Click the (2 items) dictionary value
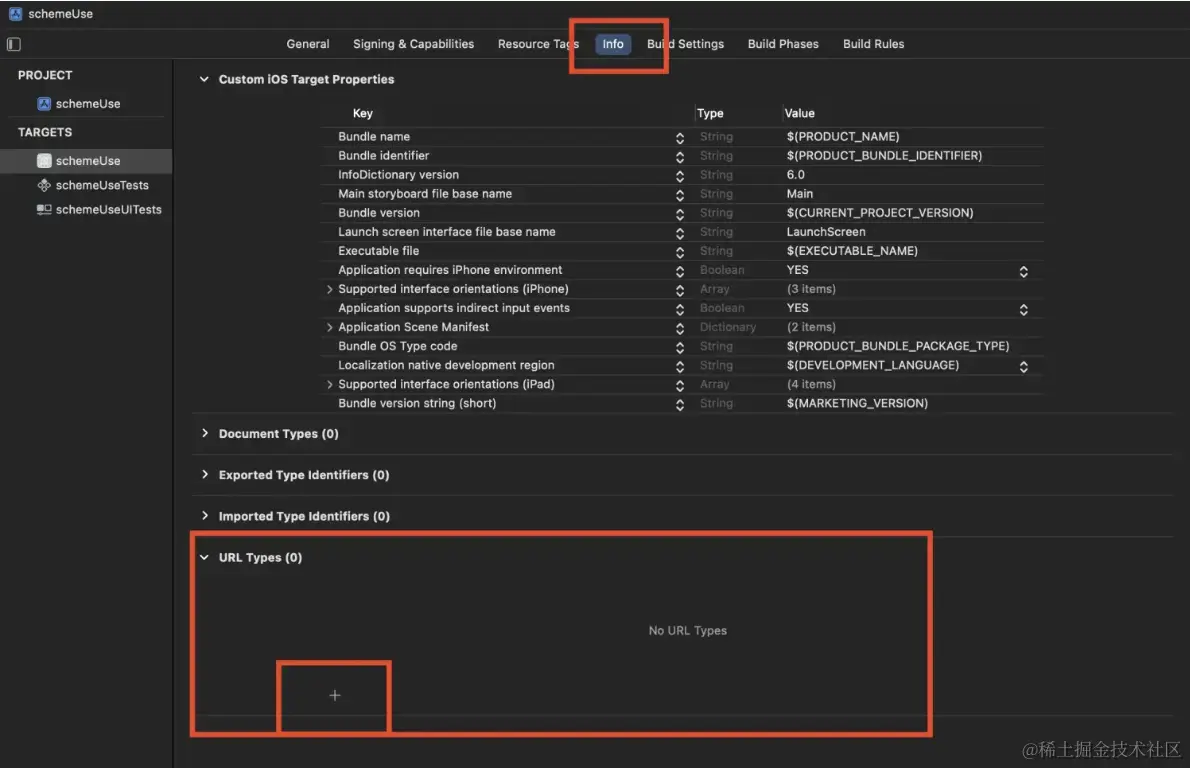The image size is (1190, 768). tap(811, 327)
